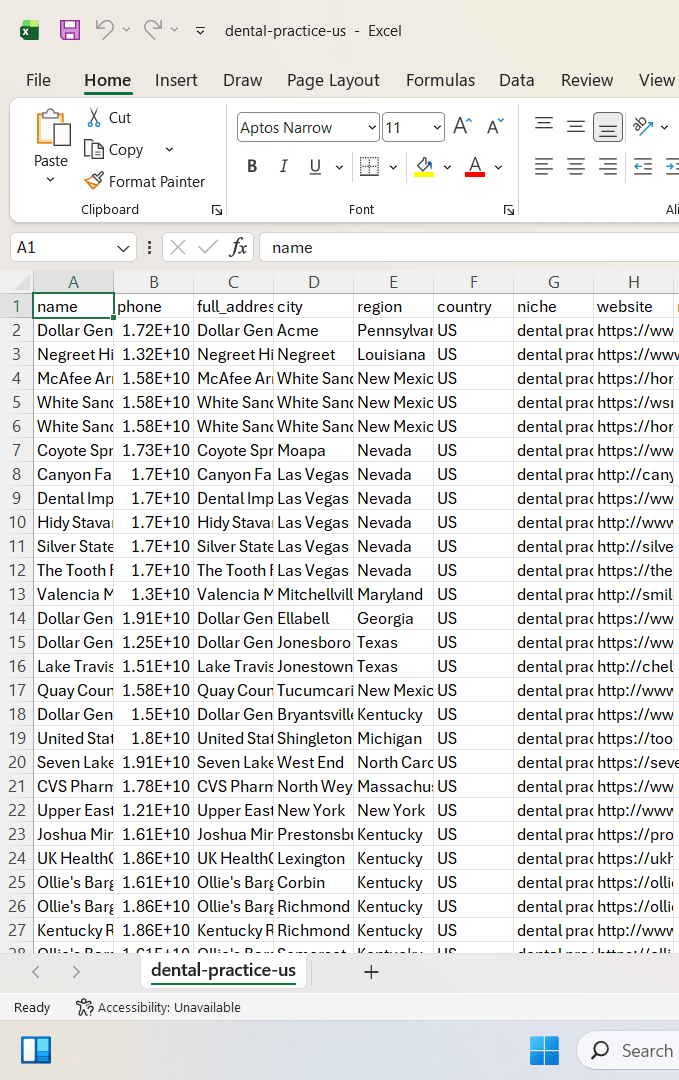Click the Save icon in title bar

click(x=70, y=30)
